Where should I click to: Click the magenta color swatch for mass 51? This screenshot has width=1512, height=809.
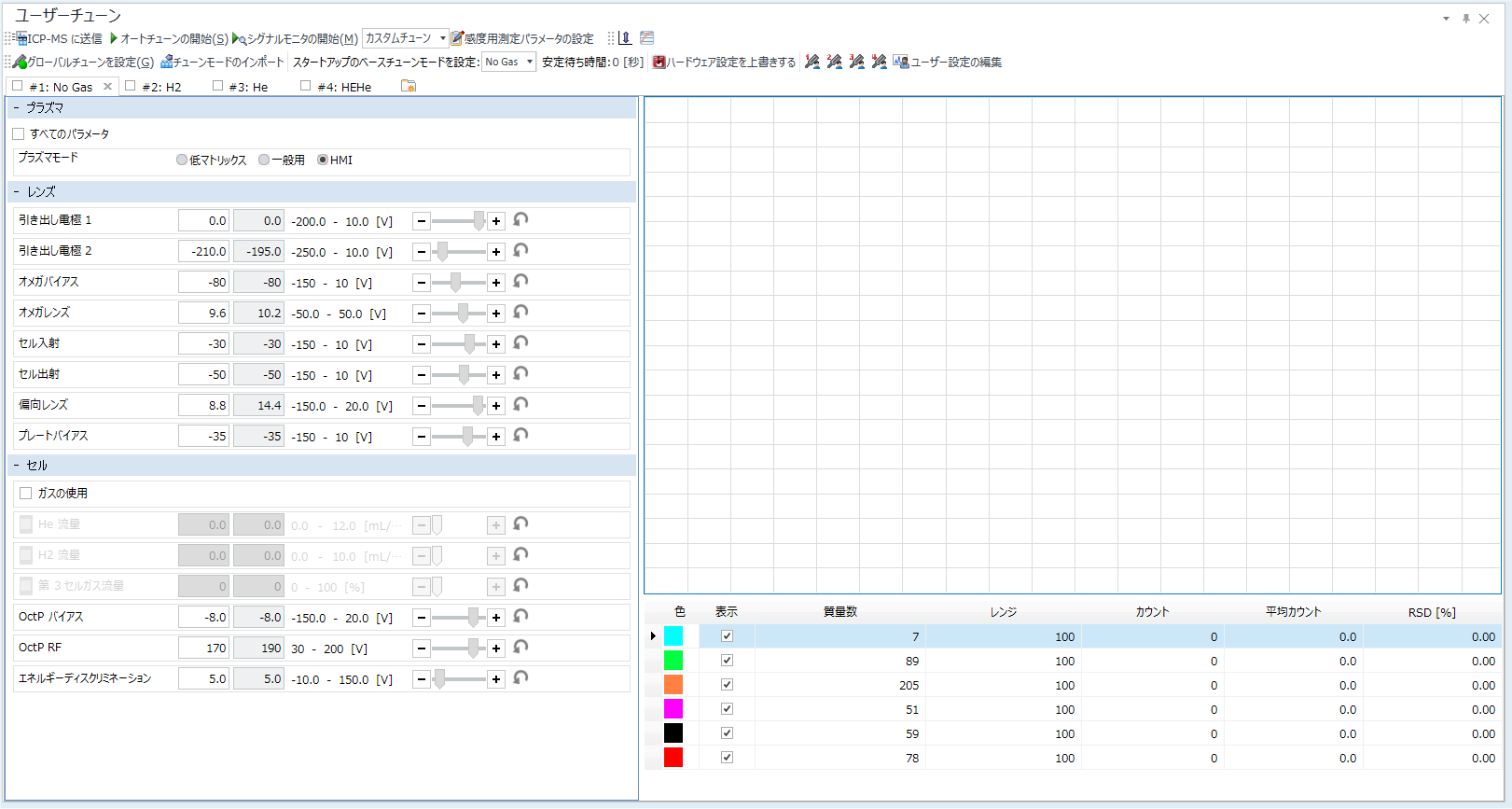click(x=673, y=709)
